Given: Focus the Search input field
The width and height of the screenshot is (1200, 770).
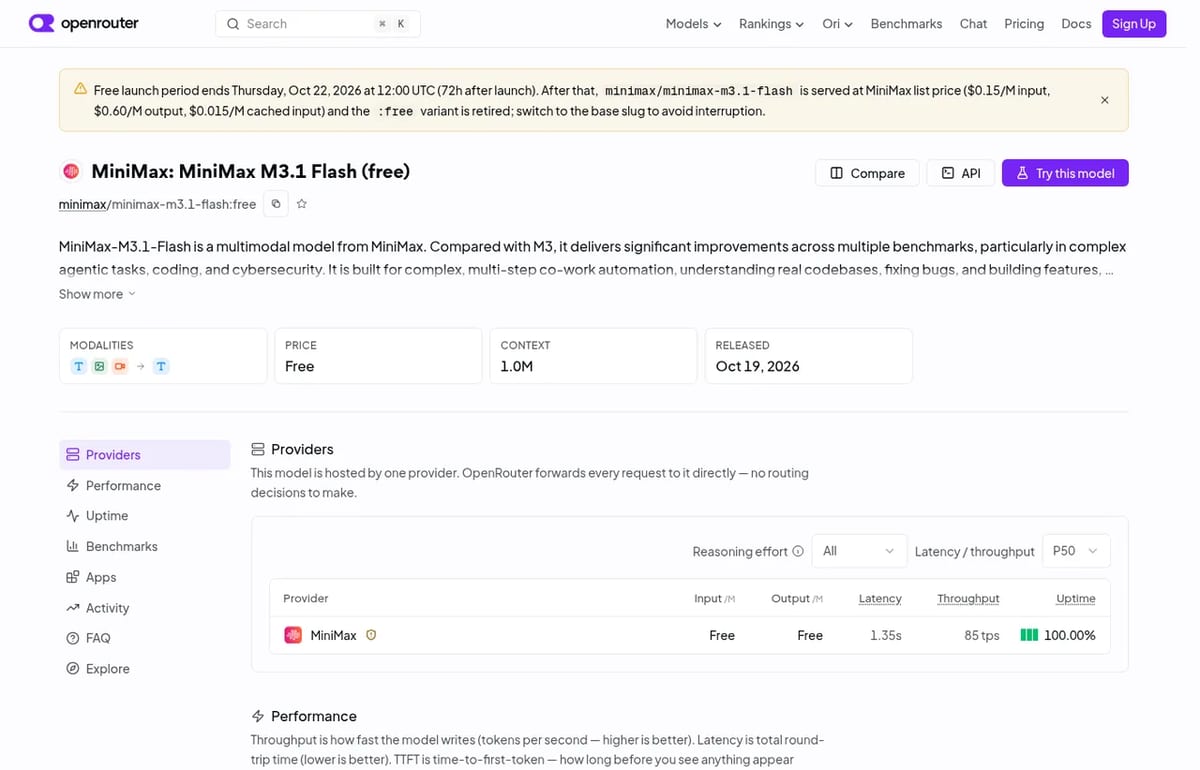Looking at the screenshot, I should [318, 24].
